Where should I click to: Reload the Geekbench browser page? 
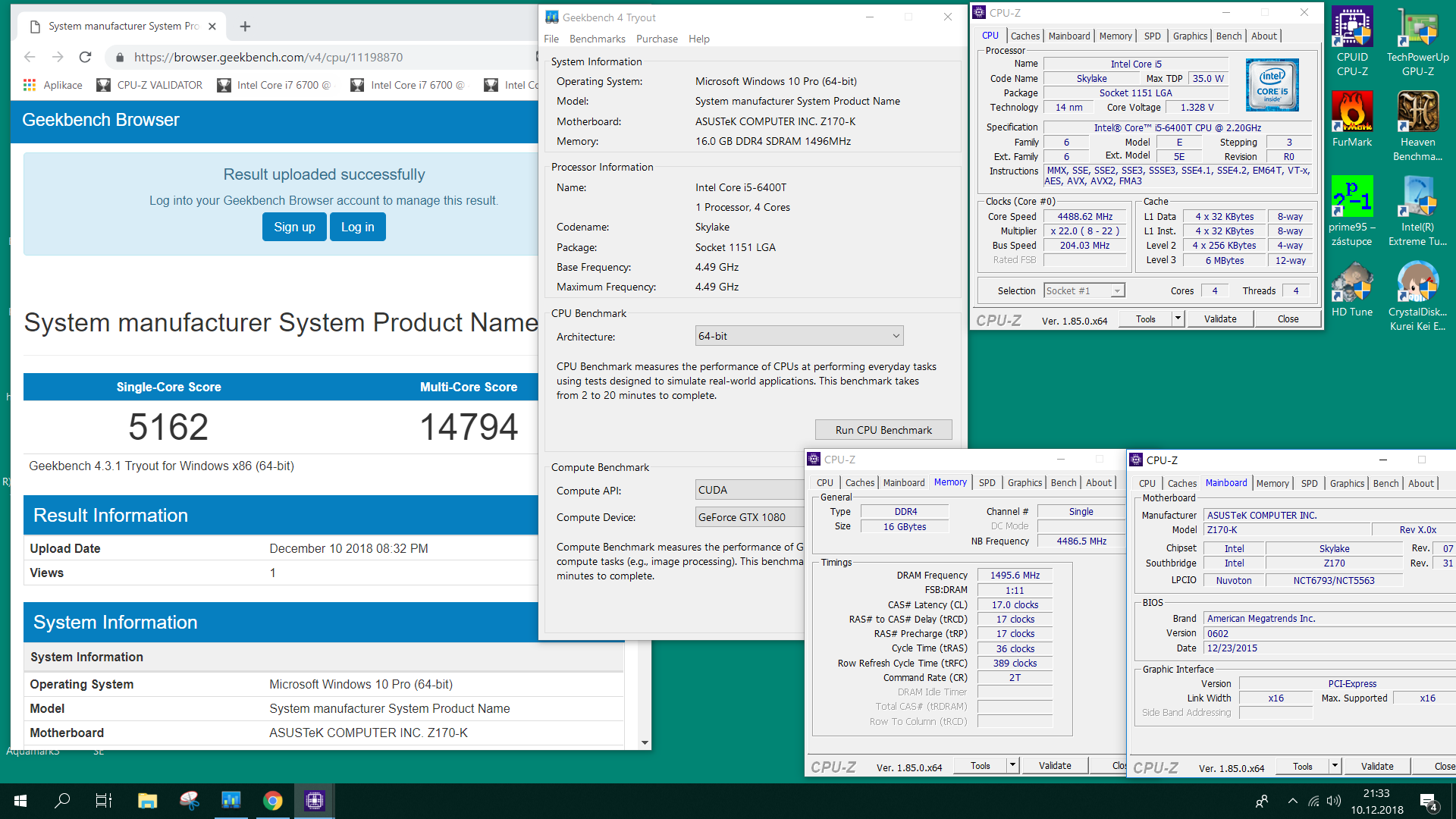click(x=85, y=57)
